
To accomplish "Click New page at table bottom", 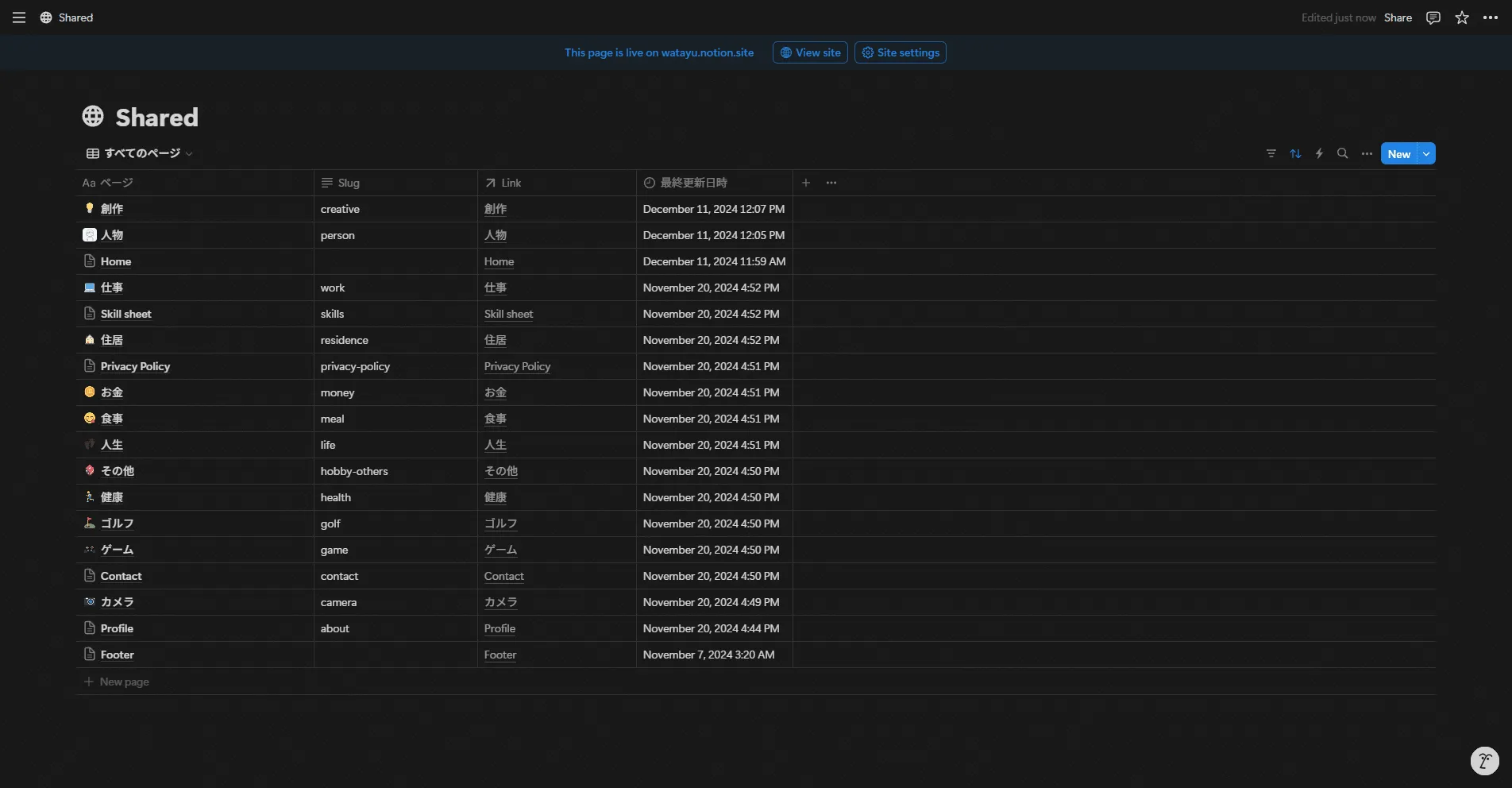I will [117, 682].
